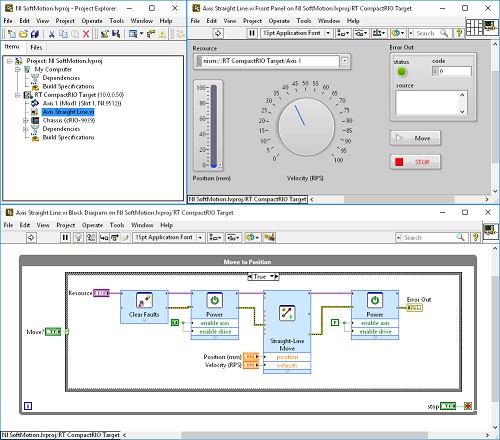Image resolution: width=500 pixels, height=440 pixels.
Task: Collapse the Project: NI SoftMotion.lvproj tree node
Action: [10, 61]
